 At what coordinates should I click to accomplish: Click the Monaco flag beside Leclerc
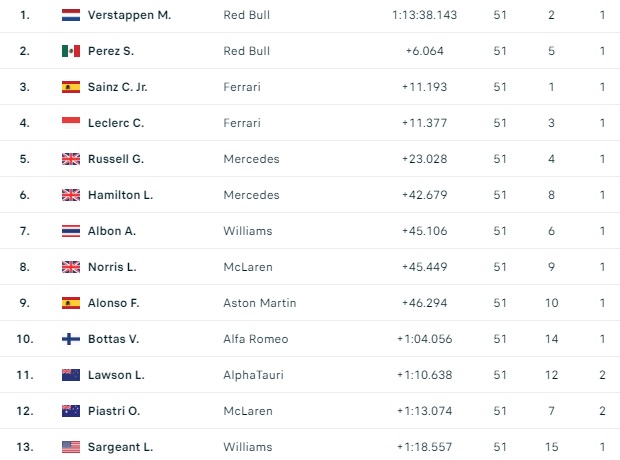[71, 123]
